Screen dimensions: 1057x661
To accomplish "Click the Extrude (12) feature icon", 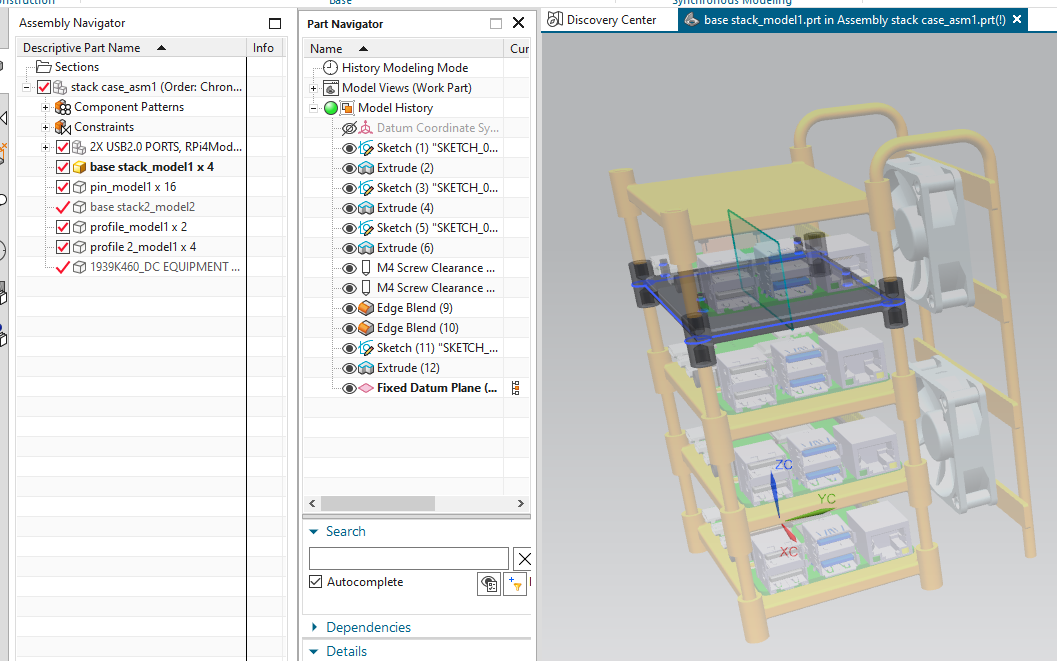I will (366, 368).
